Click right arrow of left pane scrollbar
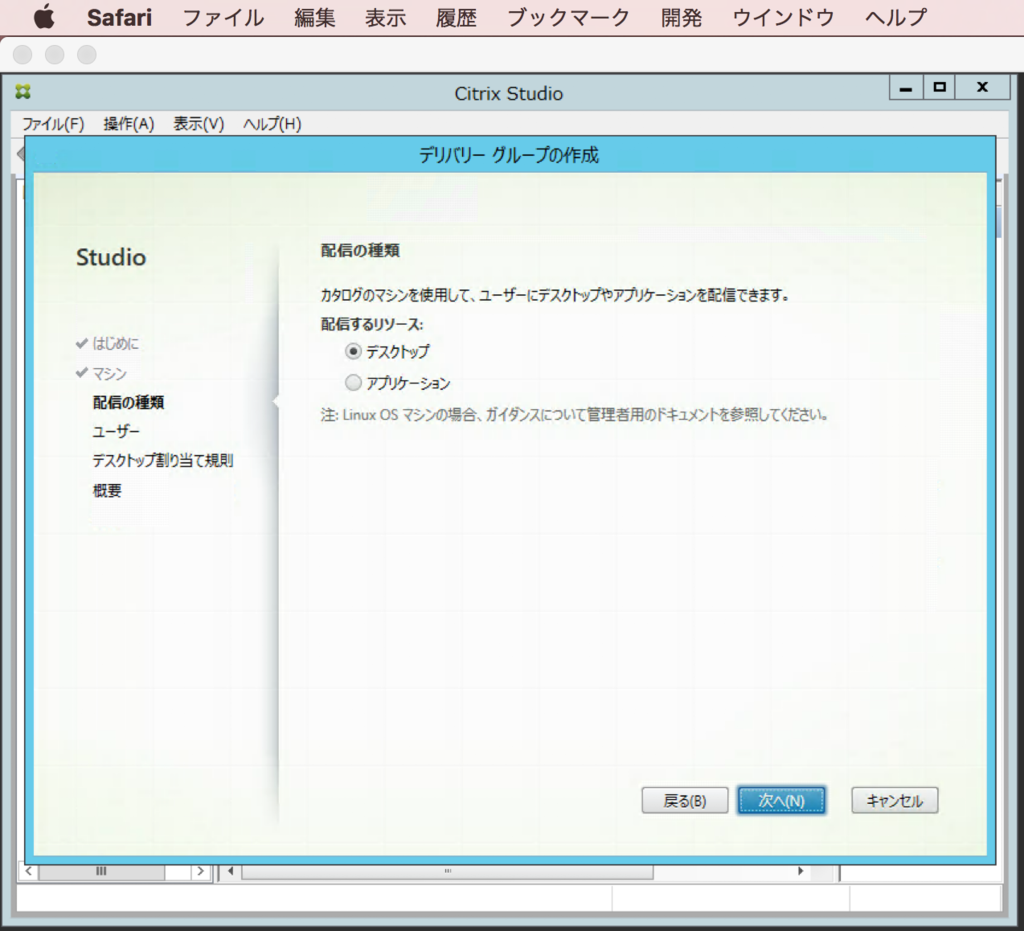The height and width of the screenshot is (931, 1024). pyautogui.click(x=200, y=871)
